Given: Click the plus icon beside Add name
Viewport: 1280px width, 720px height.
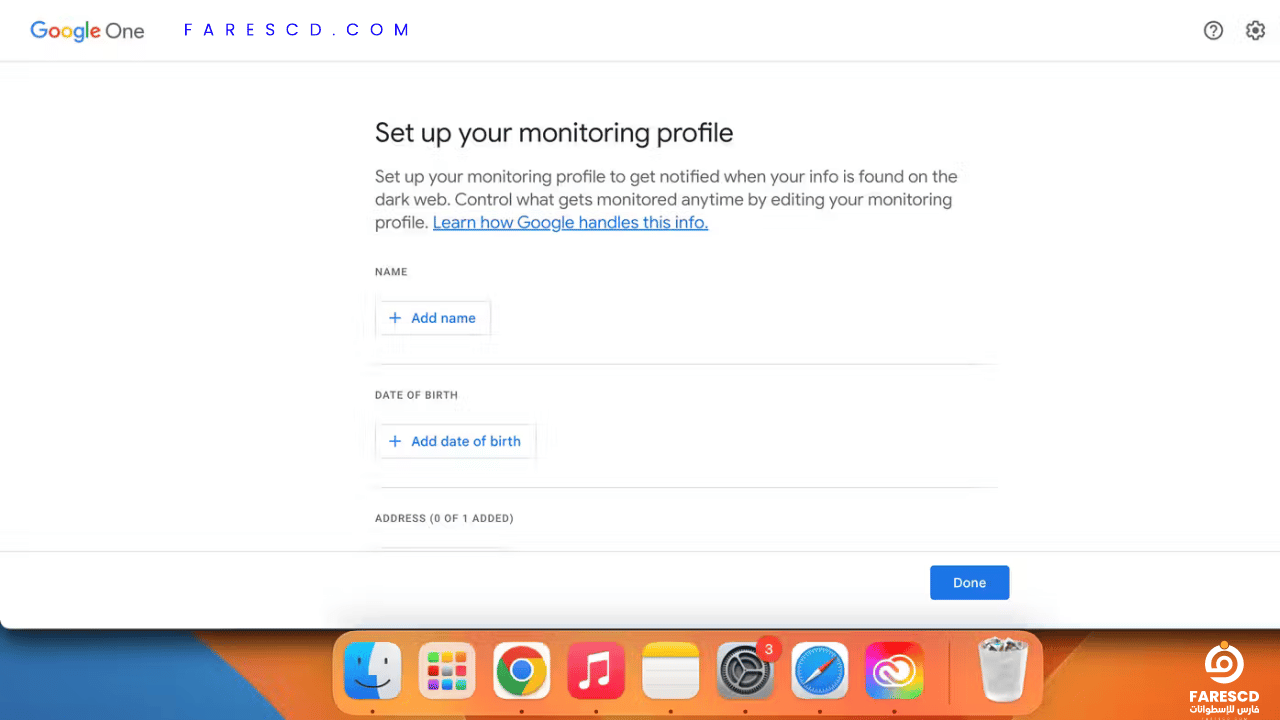Looking at the screenshot, I should [x=394, y=318].
